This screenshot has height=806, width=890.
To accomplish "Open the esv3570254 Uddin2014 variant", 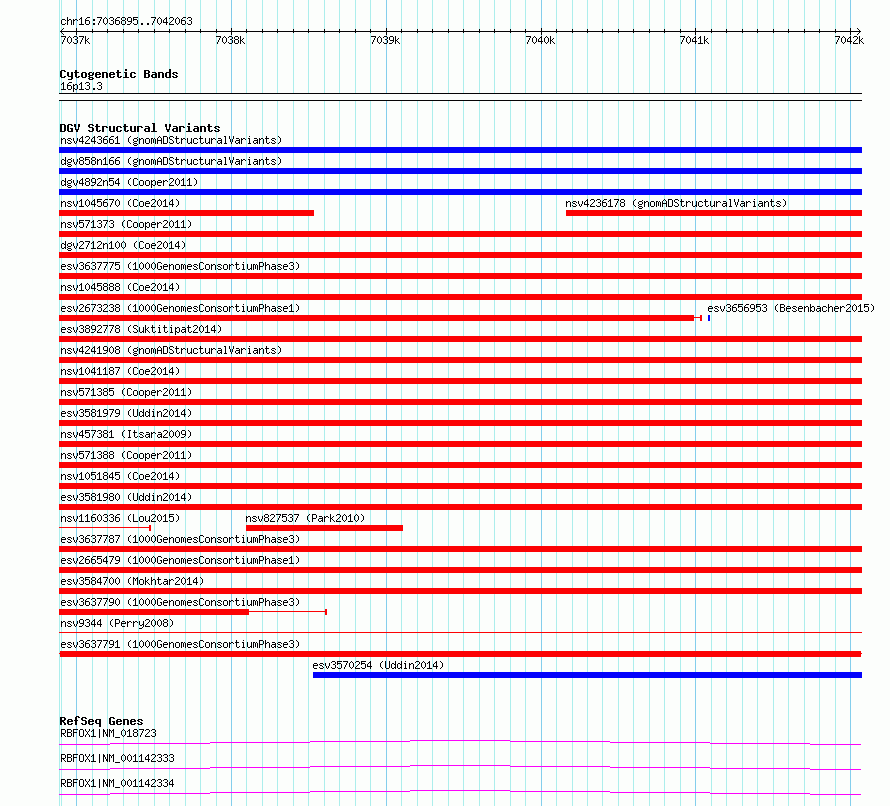I will click(x=378, y=665).
